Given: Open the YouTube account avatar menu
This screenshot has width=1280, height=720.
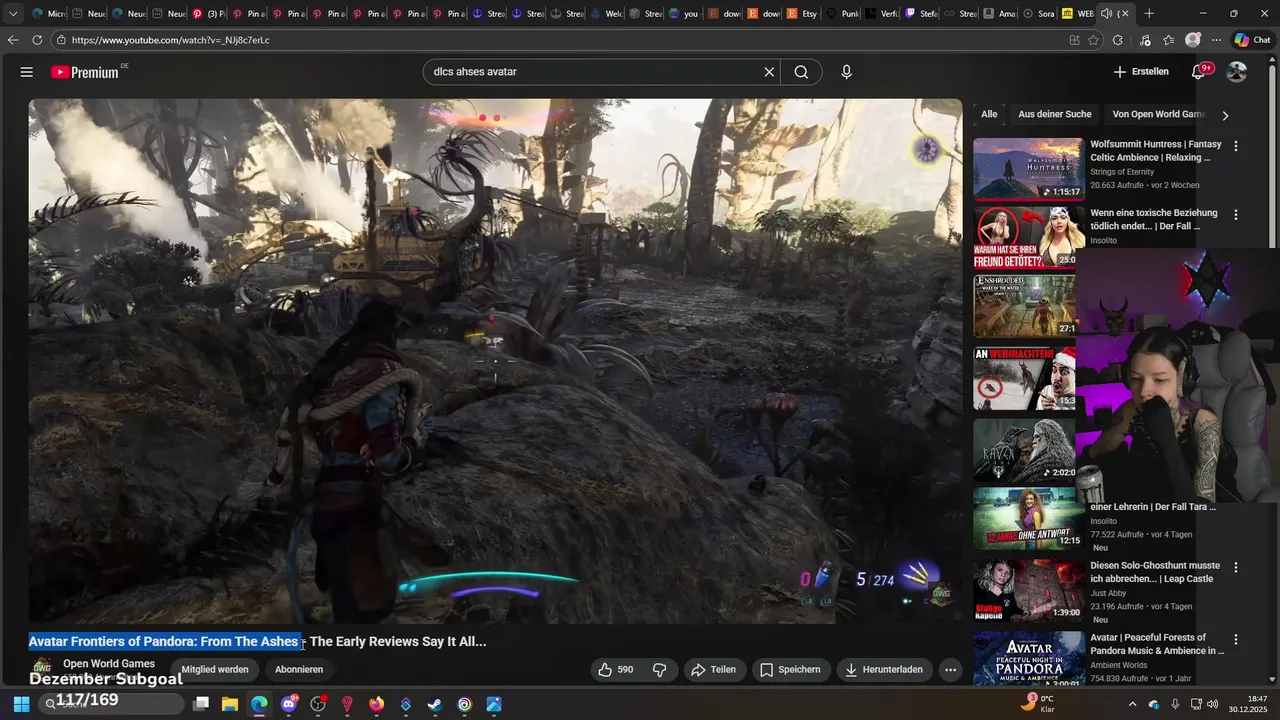Looking at the screenshot, I should [x=1237, y=72].
